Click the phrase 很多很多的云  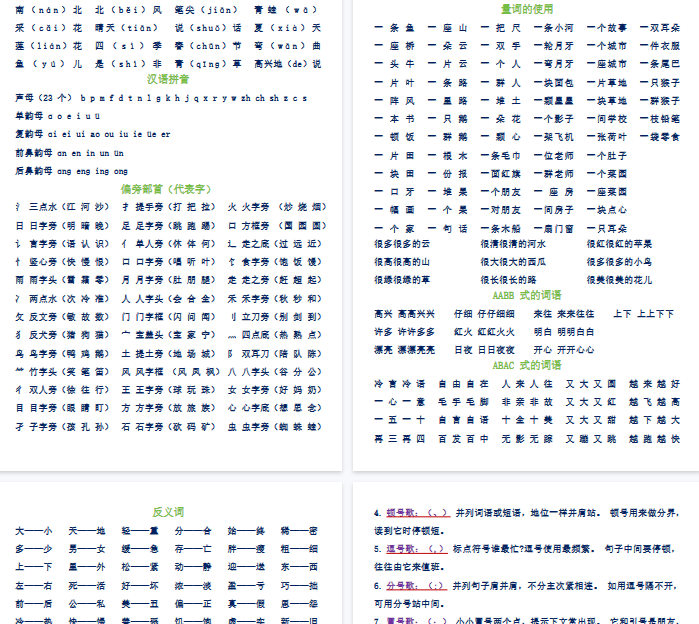[402, 243]
